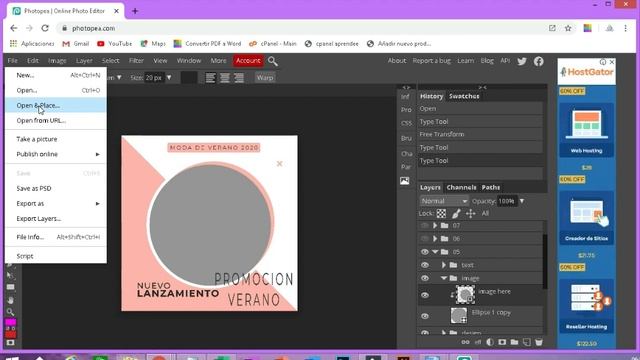
Task: Align text center in the options bar
Action: point(224,78)
